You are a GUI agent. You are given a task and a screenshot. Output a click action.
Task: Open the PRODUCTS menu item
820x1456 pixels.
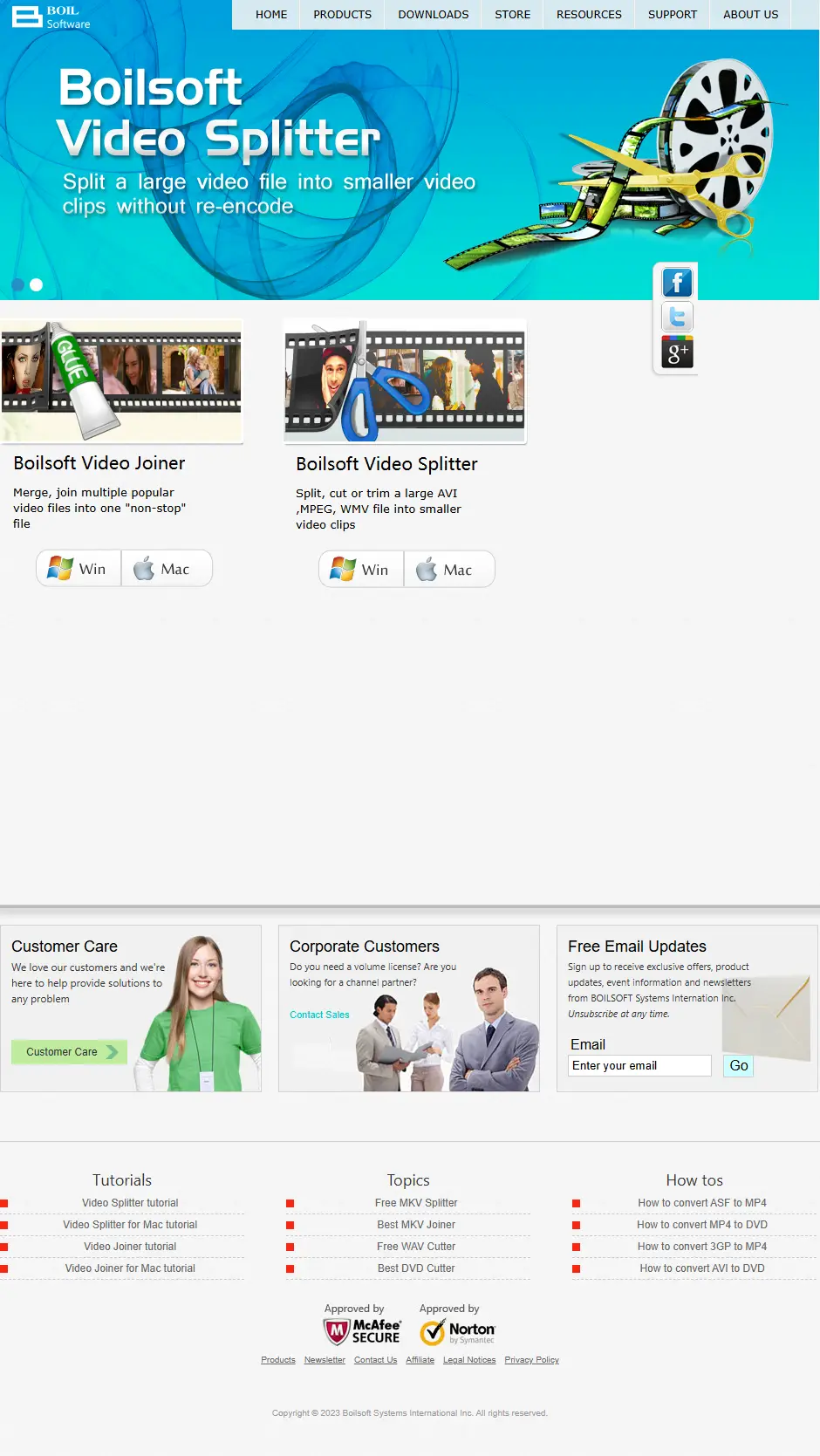(343, 15)
